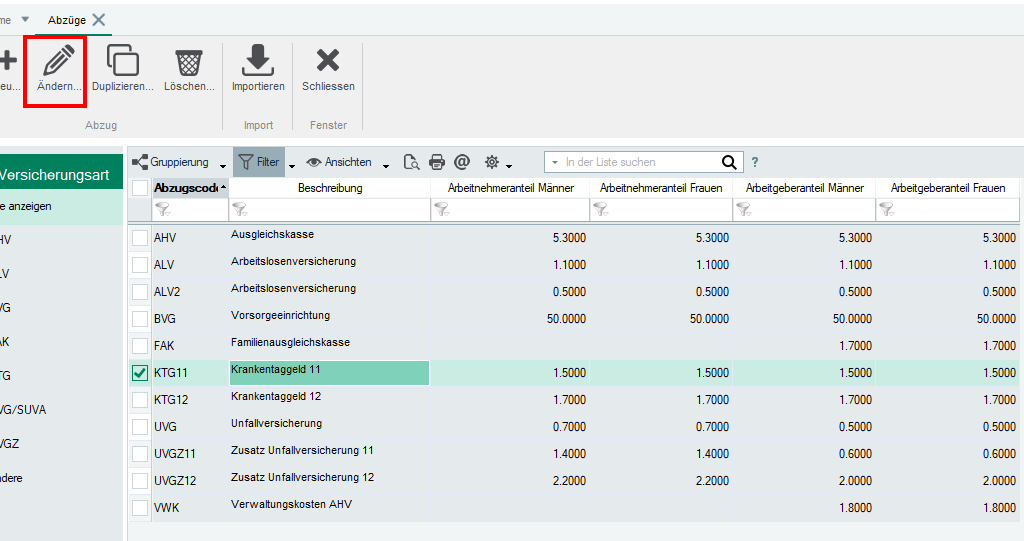Check the UVGZ11 row checkbox

[x=140, y=453]
